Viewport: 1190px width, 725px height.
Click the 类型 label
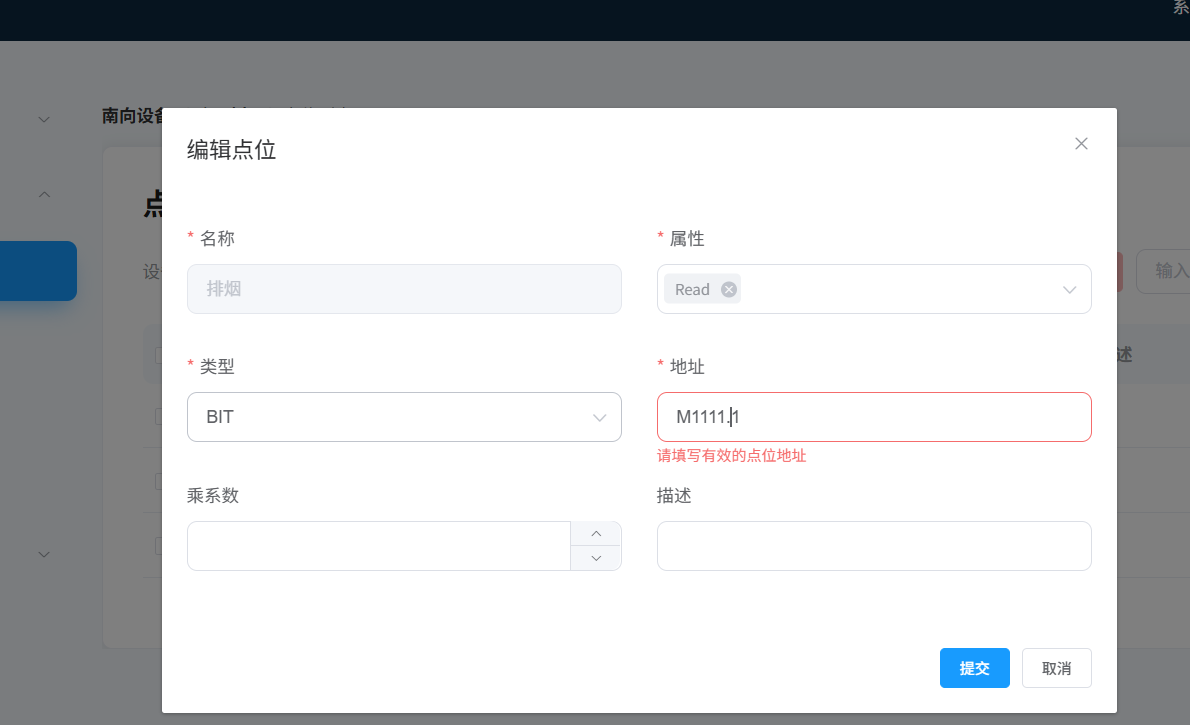tap(217, 367)
